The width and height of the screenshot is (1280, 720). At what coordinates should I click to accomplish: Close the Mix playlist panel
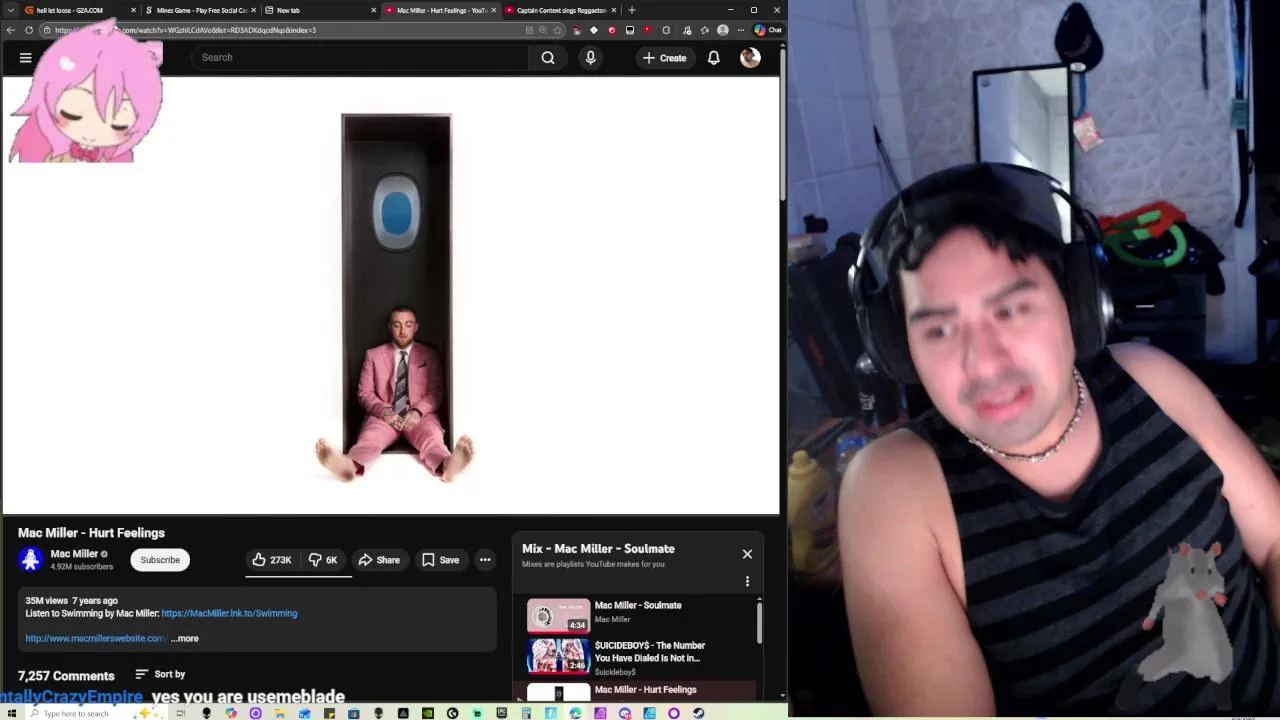[x=747, y=554]
